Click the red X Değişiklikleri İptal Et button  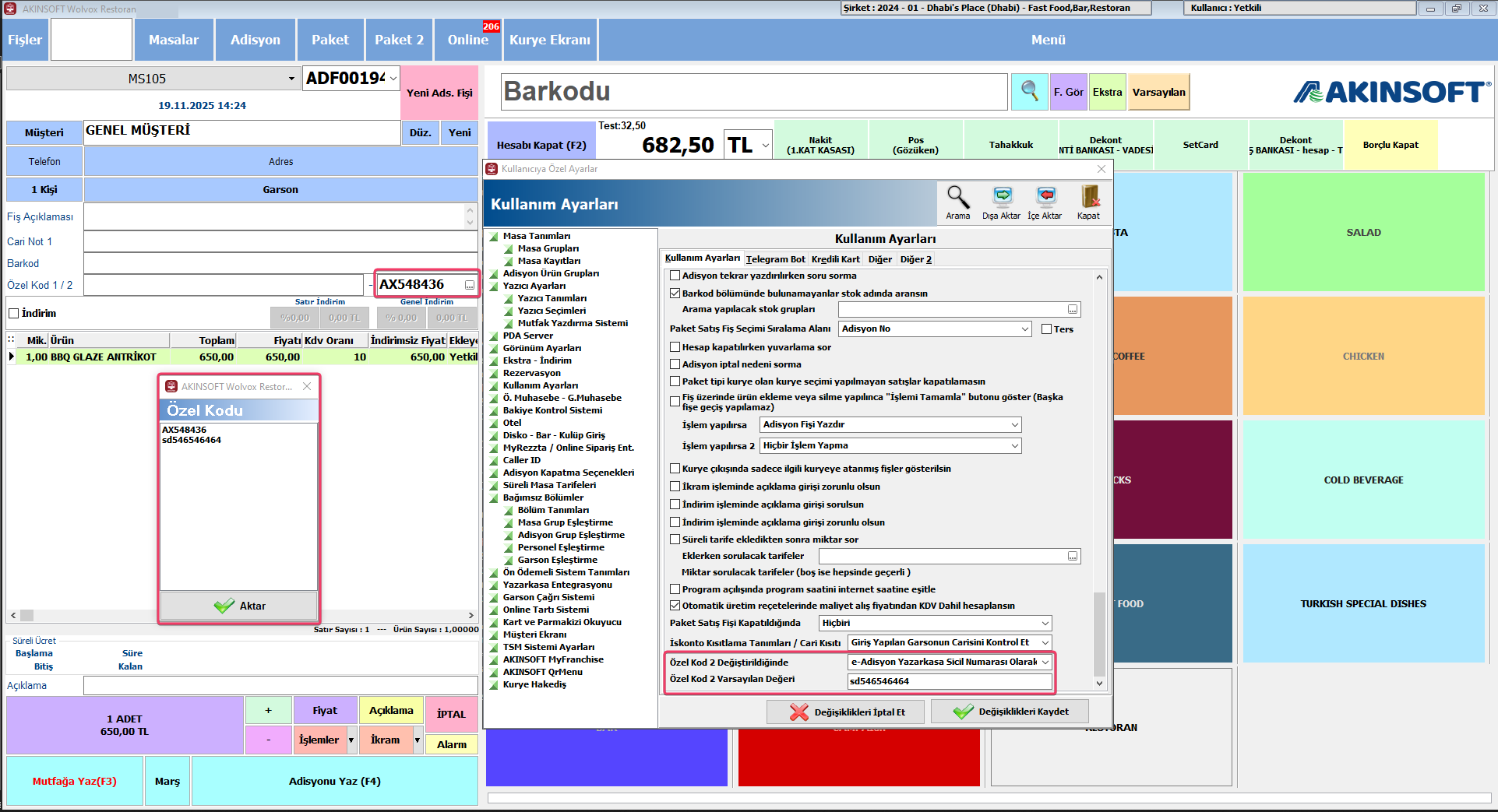[846, 712]
